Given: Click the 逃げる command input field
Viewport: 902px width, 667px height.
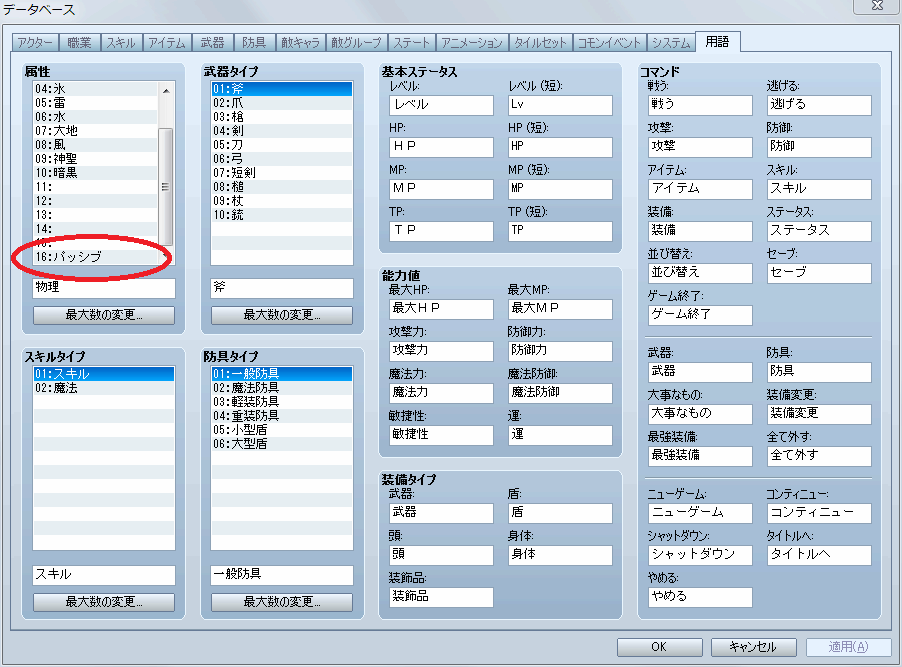Looking at the screenshot, I should click(x=819, y=105).
